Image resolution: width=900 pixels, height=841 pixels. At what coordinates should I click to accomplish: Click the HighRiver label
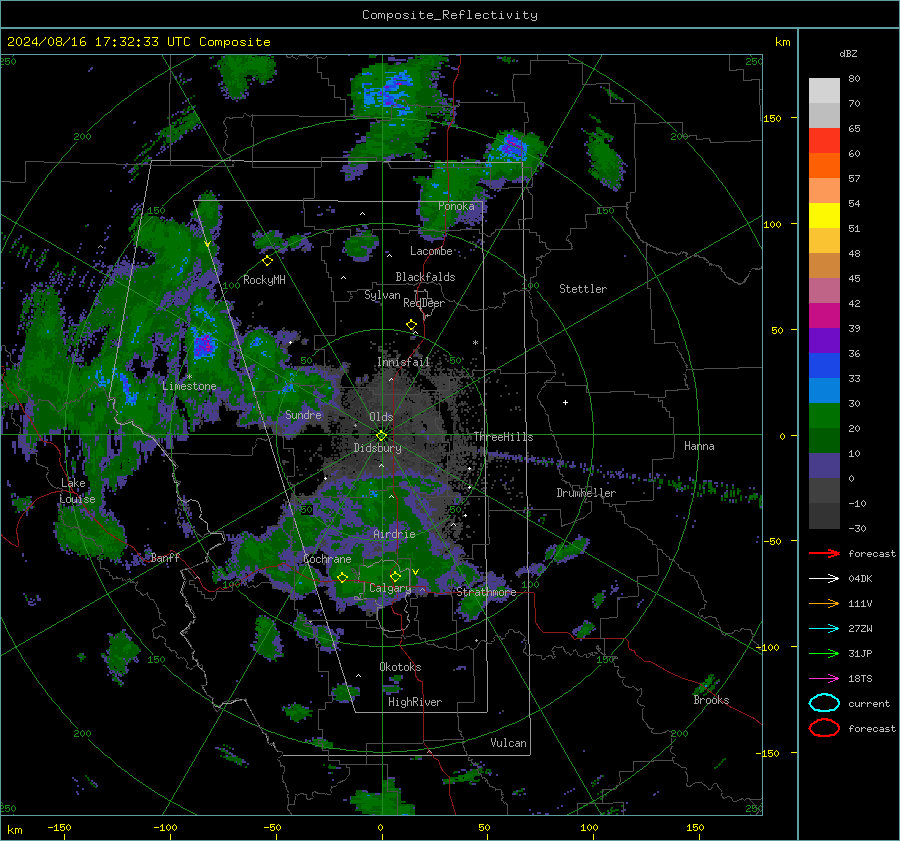click(x=415, y=703)
